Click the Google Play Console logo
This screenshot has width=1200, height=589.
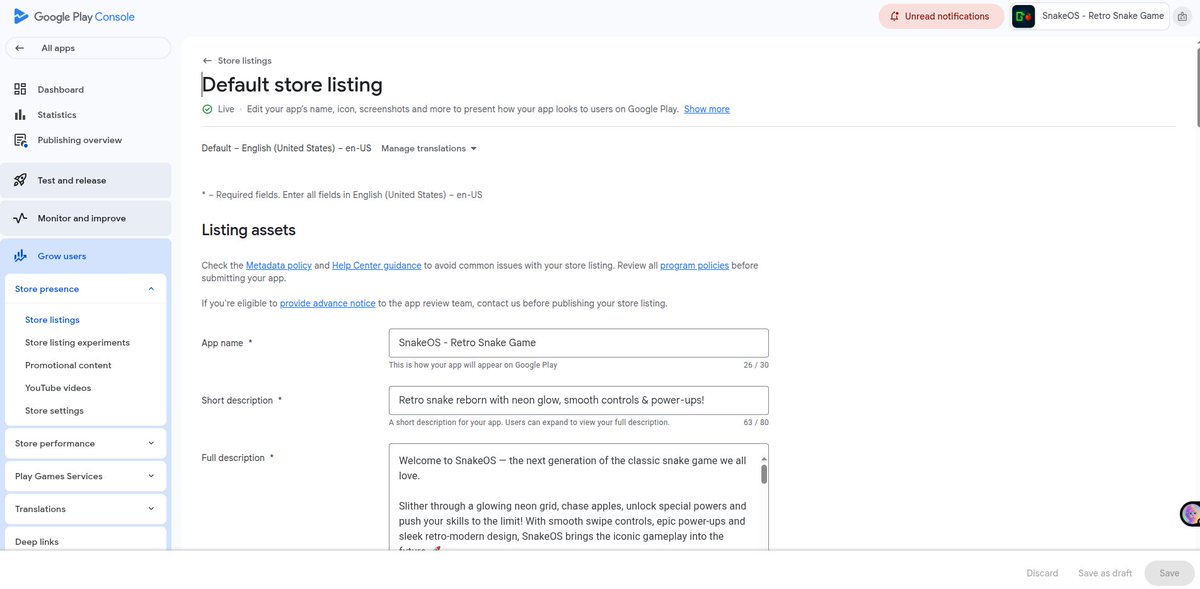click(73, 16)
